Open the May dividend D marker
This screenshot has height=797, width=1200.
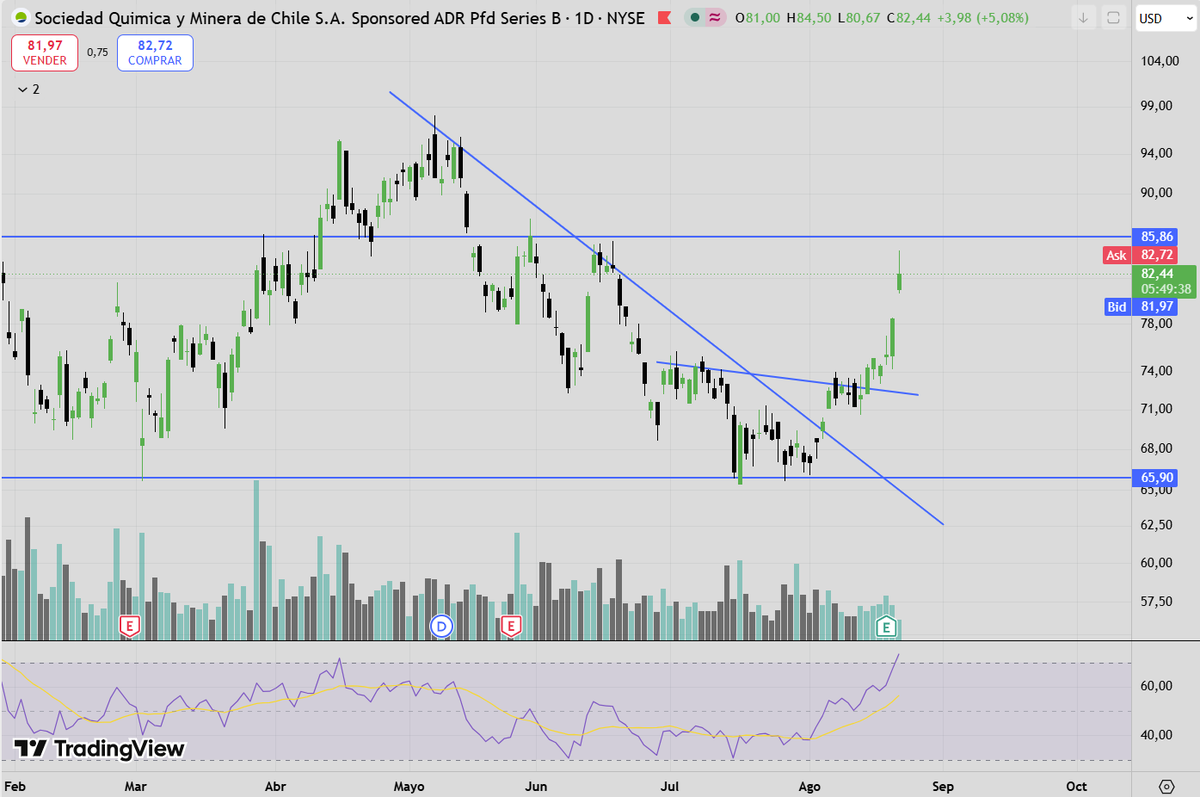pyautogui.click(x=441, y=626)
